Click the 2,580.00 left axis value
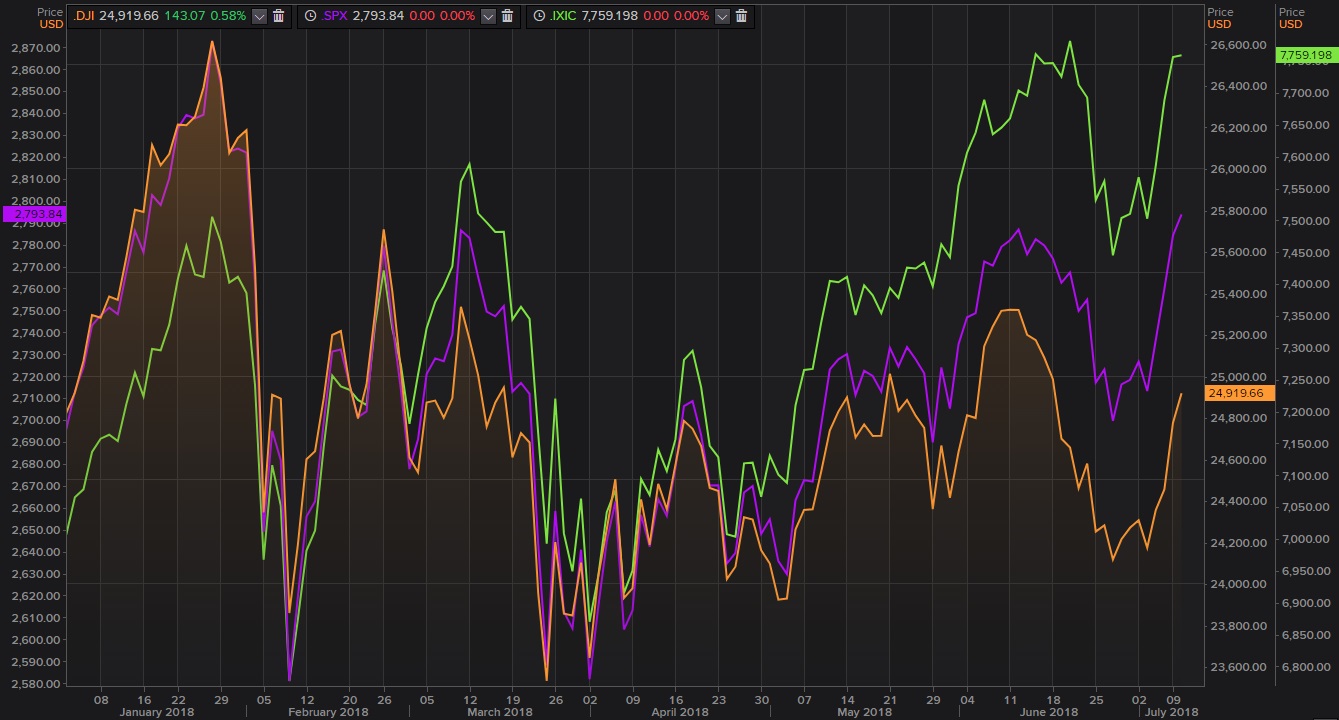The image size is (1339, 720). point(35,684)
